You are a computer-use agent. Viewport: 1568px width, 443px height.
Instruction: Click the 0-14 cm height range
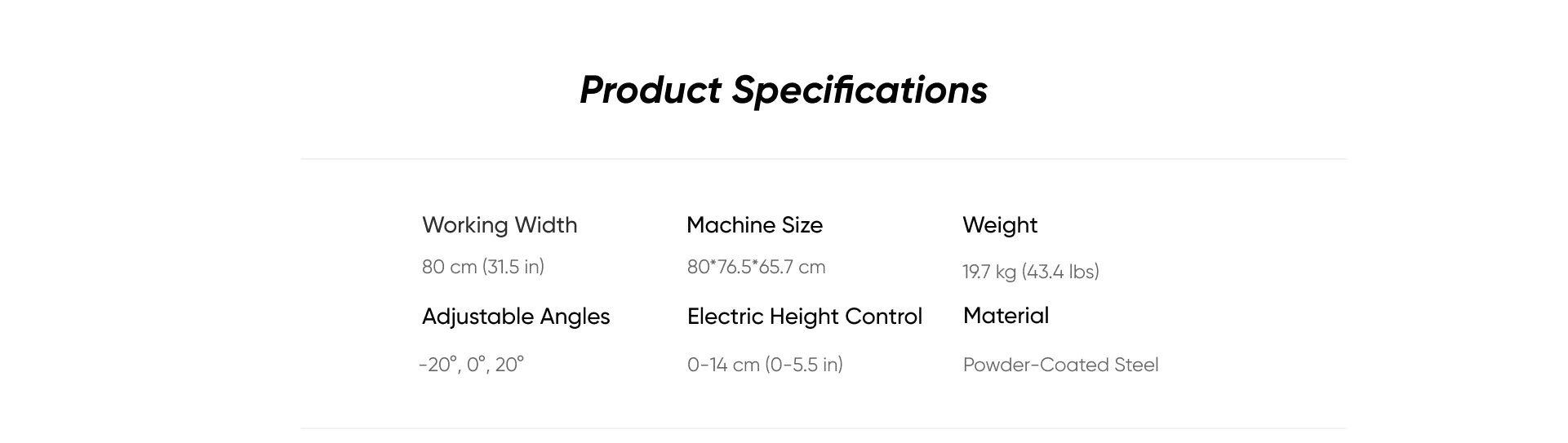click(723, 365)
